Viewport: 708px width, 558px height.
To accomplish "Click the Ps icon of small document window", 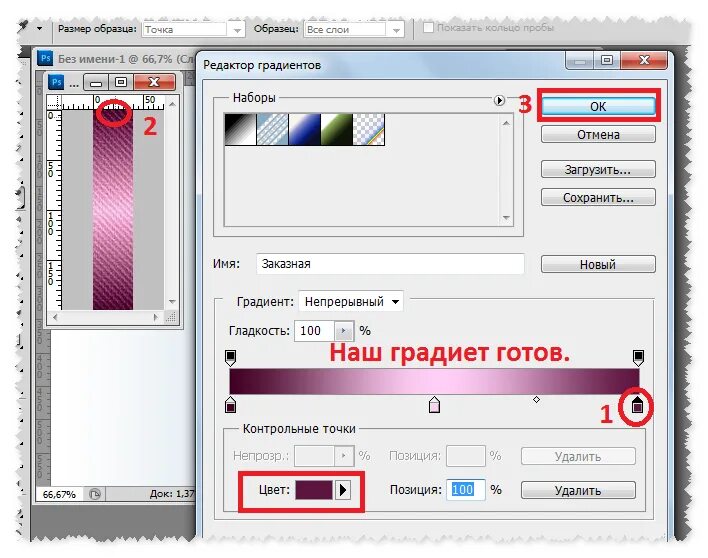I will 56,82.
